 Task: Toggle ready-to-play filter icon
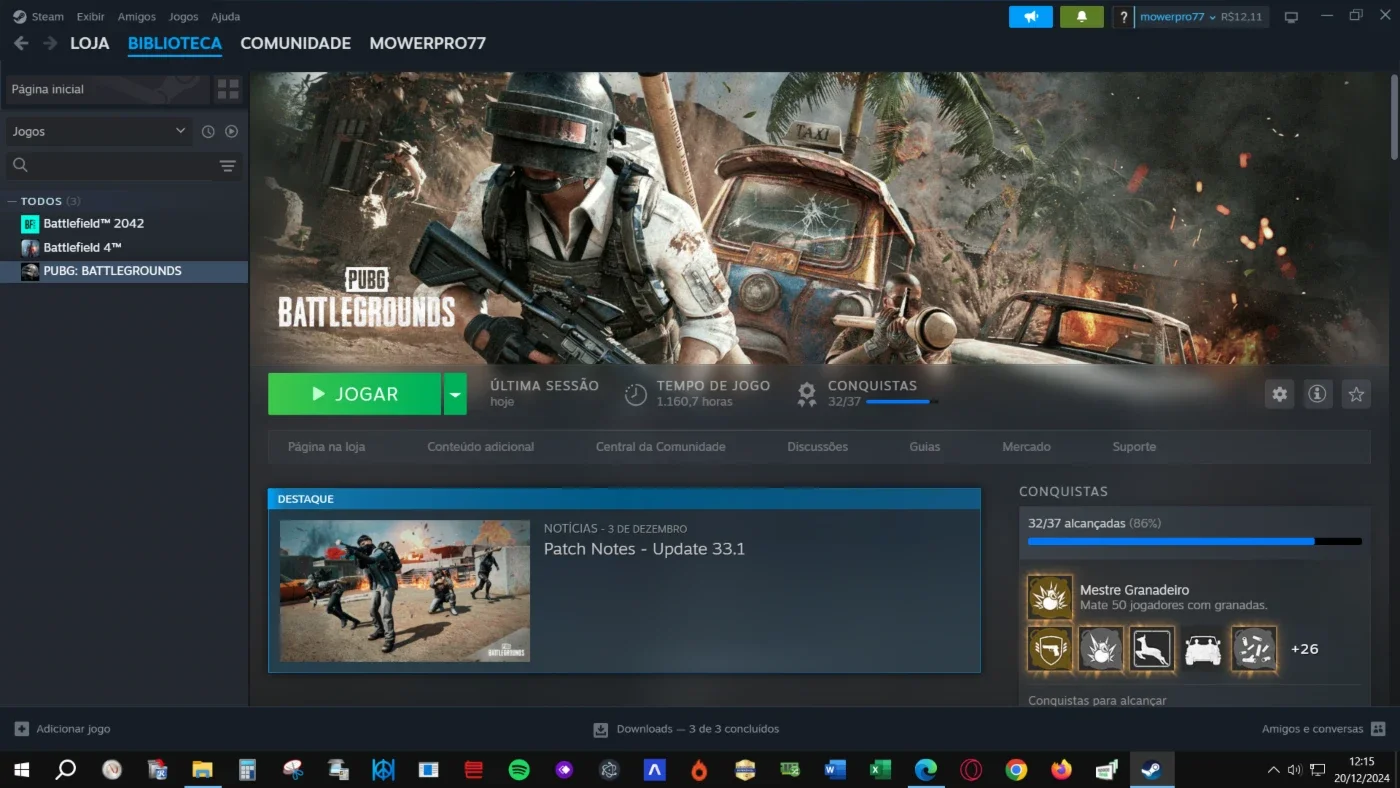231,131
